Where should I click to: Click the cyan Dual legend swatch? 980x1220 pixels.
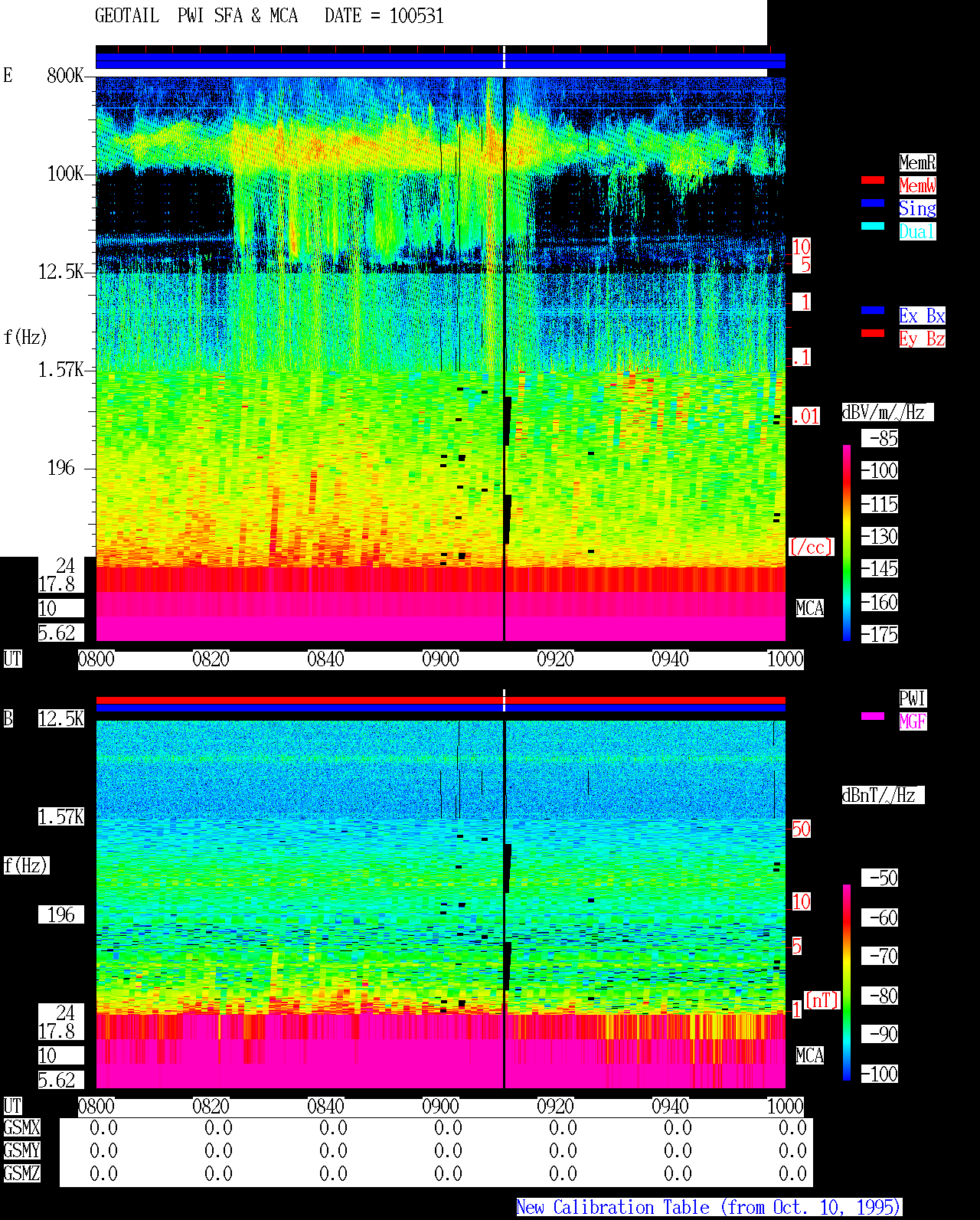click(x=873, y=226)
